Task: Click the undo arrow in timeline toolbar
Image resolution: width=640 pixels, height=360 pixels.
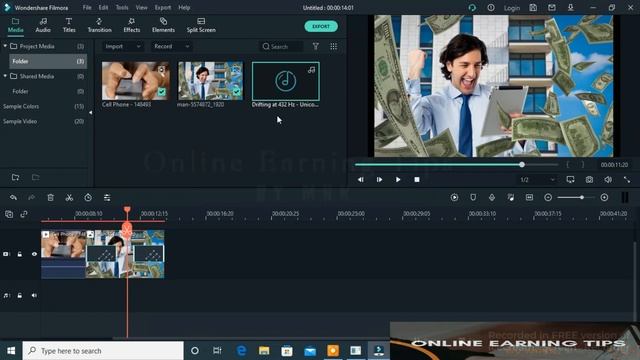Action: [13, 198]
